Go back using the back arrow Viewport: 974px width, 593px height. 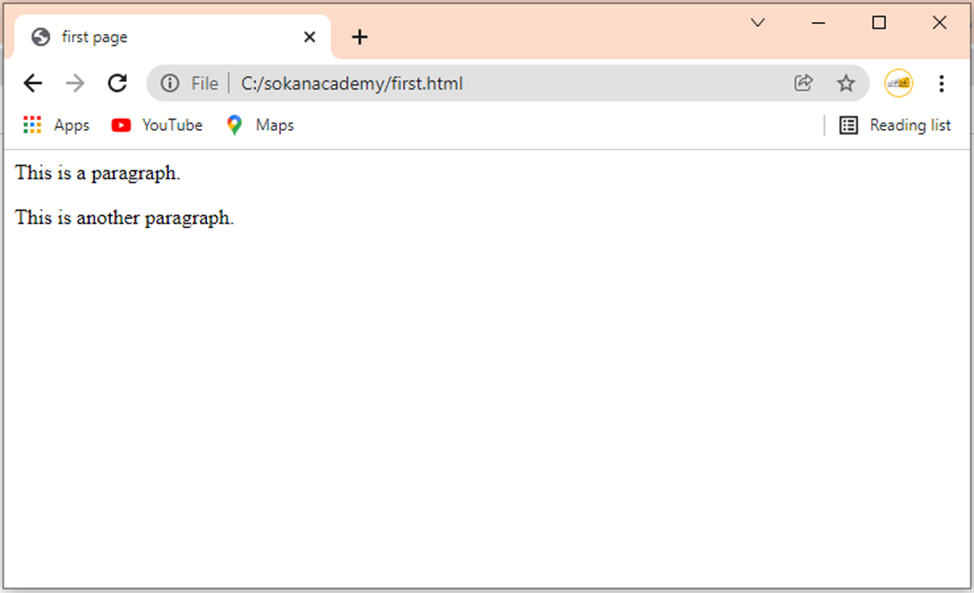pyautogui.click(x=33, y=83)
